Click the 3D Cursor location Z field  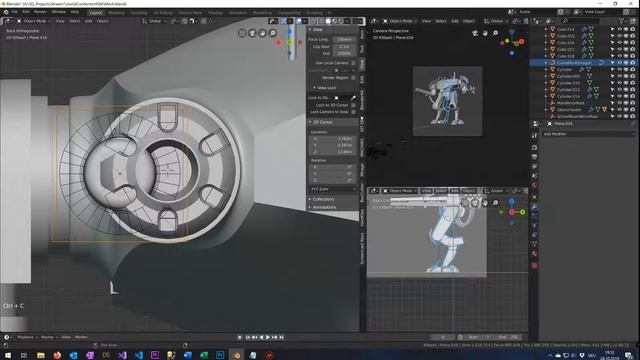(333, 152)
